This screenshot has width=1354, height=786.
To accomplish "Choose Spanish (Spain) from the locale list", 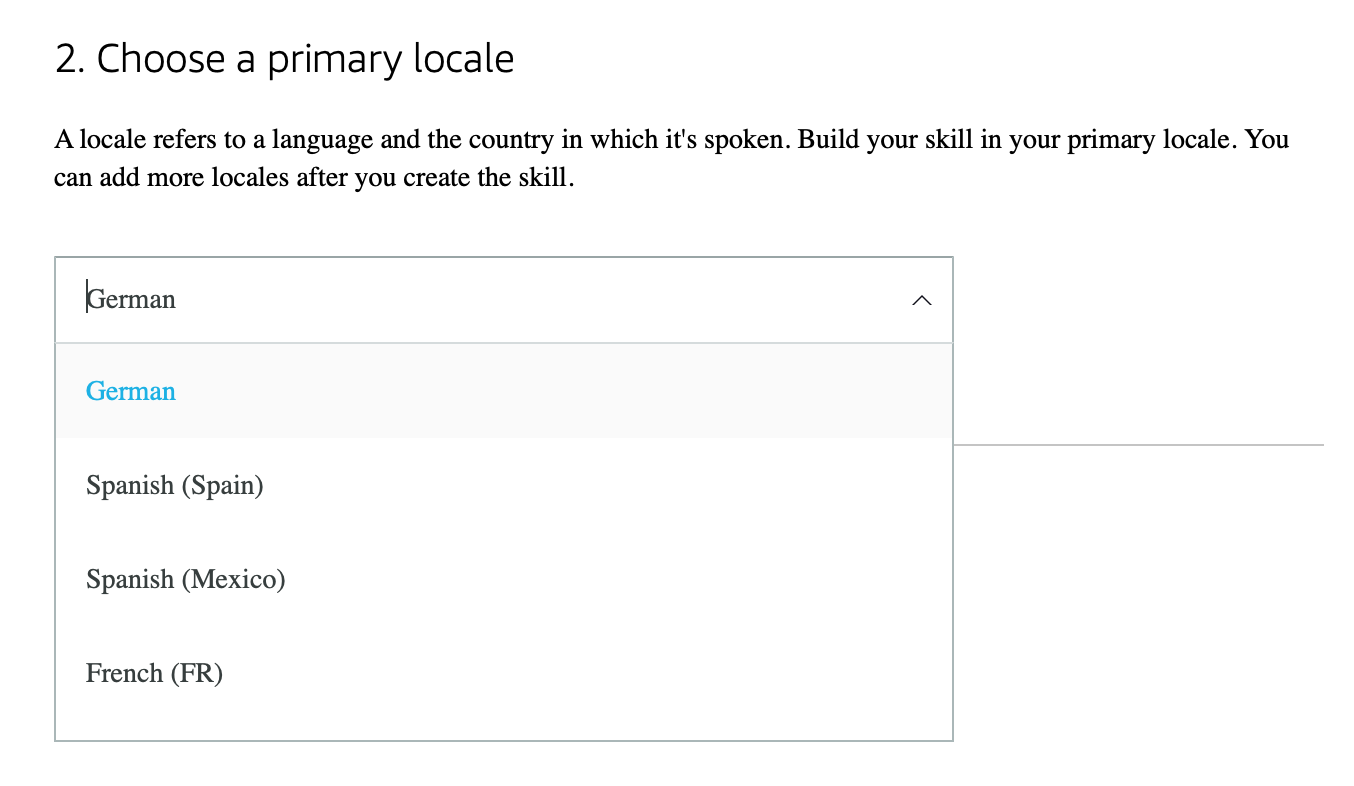I will (x=504, y=485).
